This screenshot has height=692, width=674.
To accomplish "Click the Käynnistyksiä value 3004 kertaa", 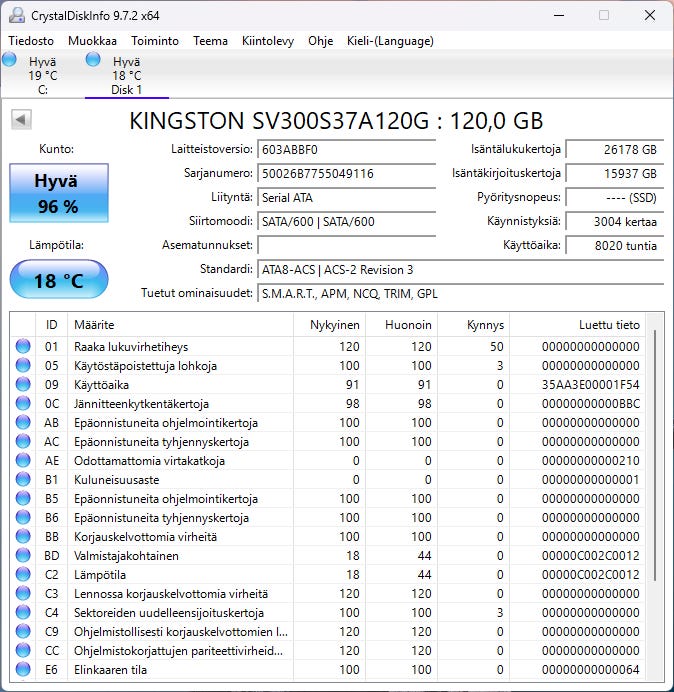I will tap(614, 222).
